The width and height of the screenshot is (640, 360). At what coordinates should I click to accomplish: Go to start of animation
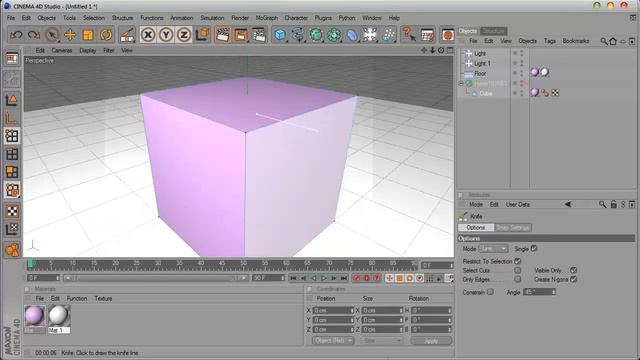click(293, 278)
